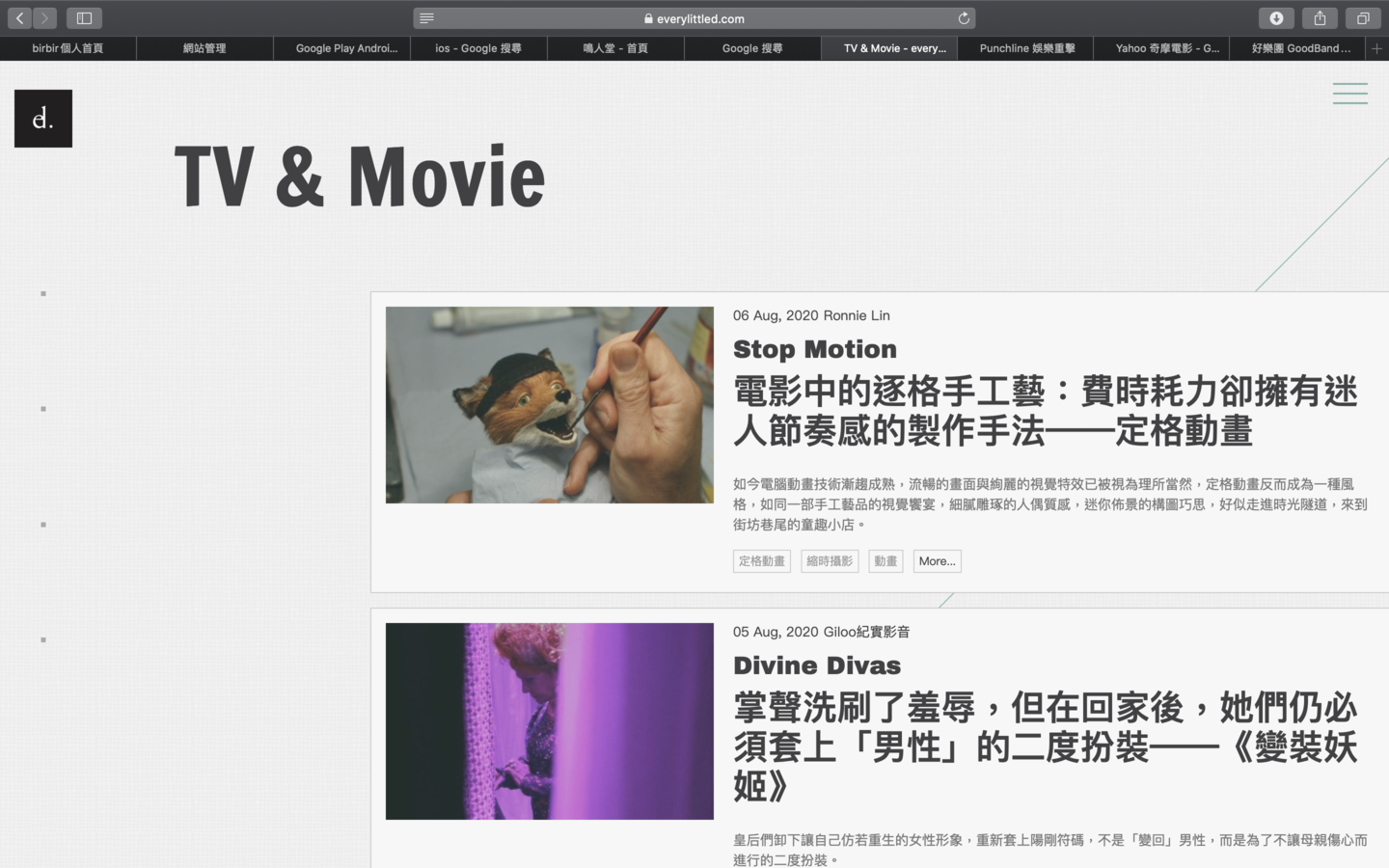Screen dimensions: 1389x868
Task: Click the 縮時攝影 tag
Action: point(830,561)
